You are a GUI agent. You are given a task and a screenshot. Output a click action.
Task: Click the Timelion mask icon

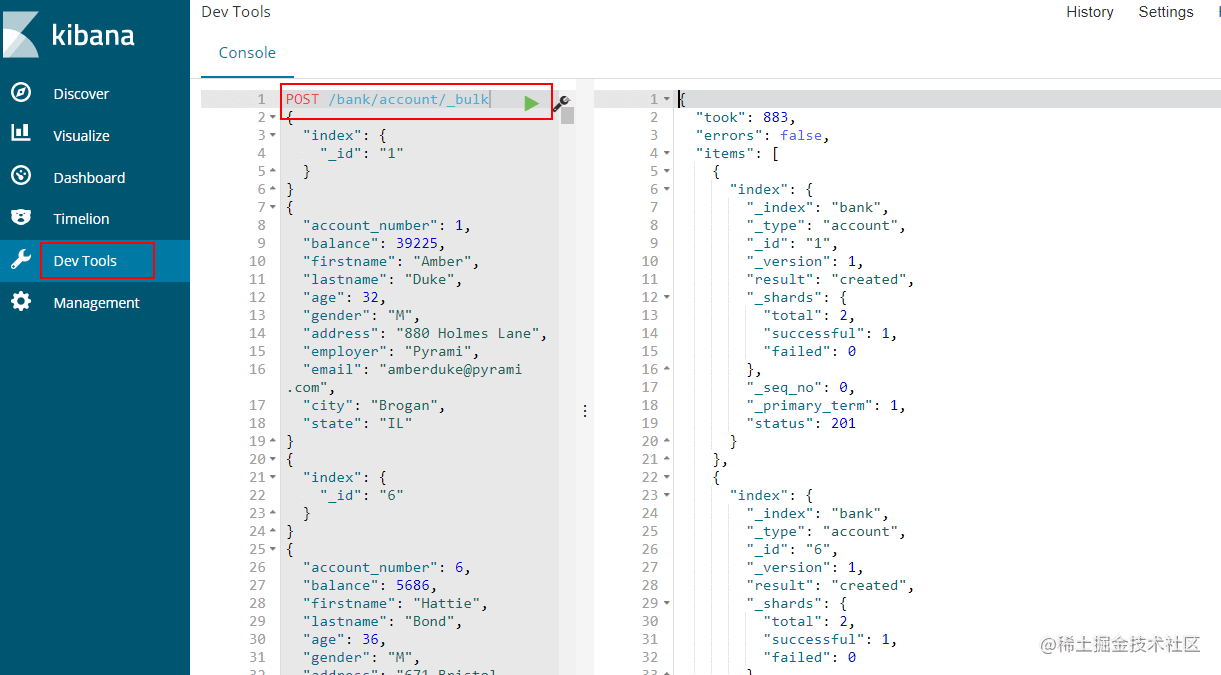[x=21, y=217]
